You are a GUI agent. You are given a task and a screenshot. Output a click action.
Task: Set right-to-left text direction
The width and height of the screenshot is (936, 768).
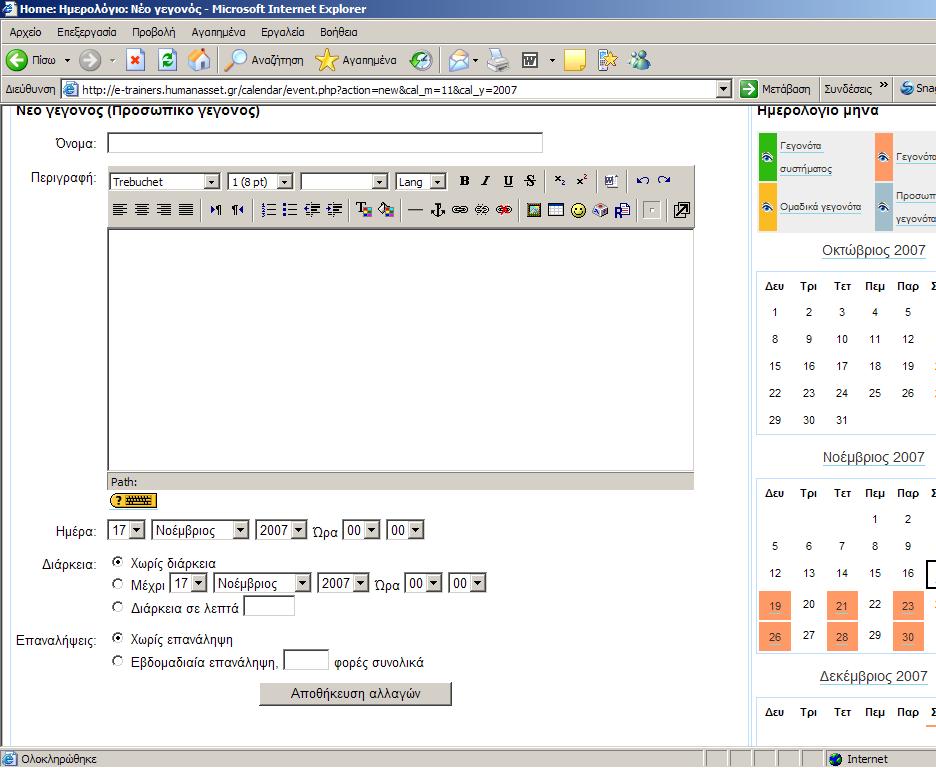(238, 209)
